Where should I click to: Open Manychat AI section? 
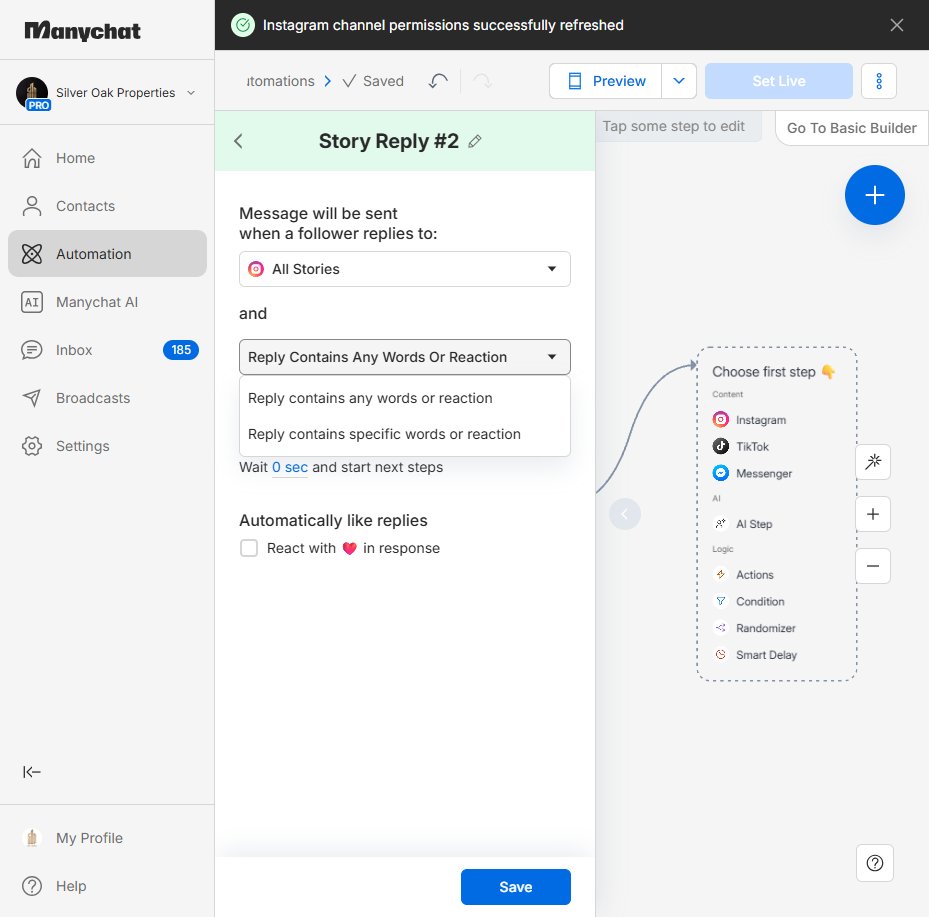pyautogui.click(x=107, y=302)
